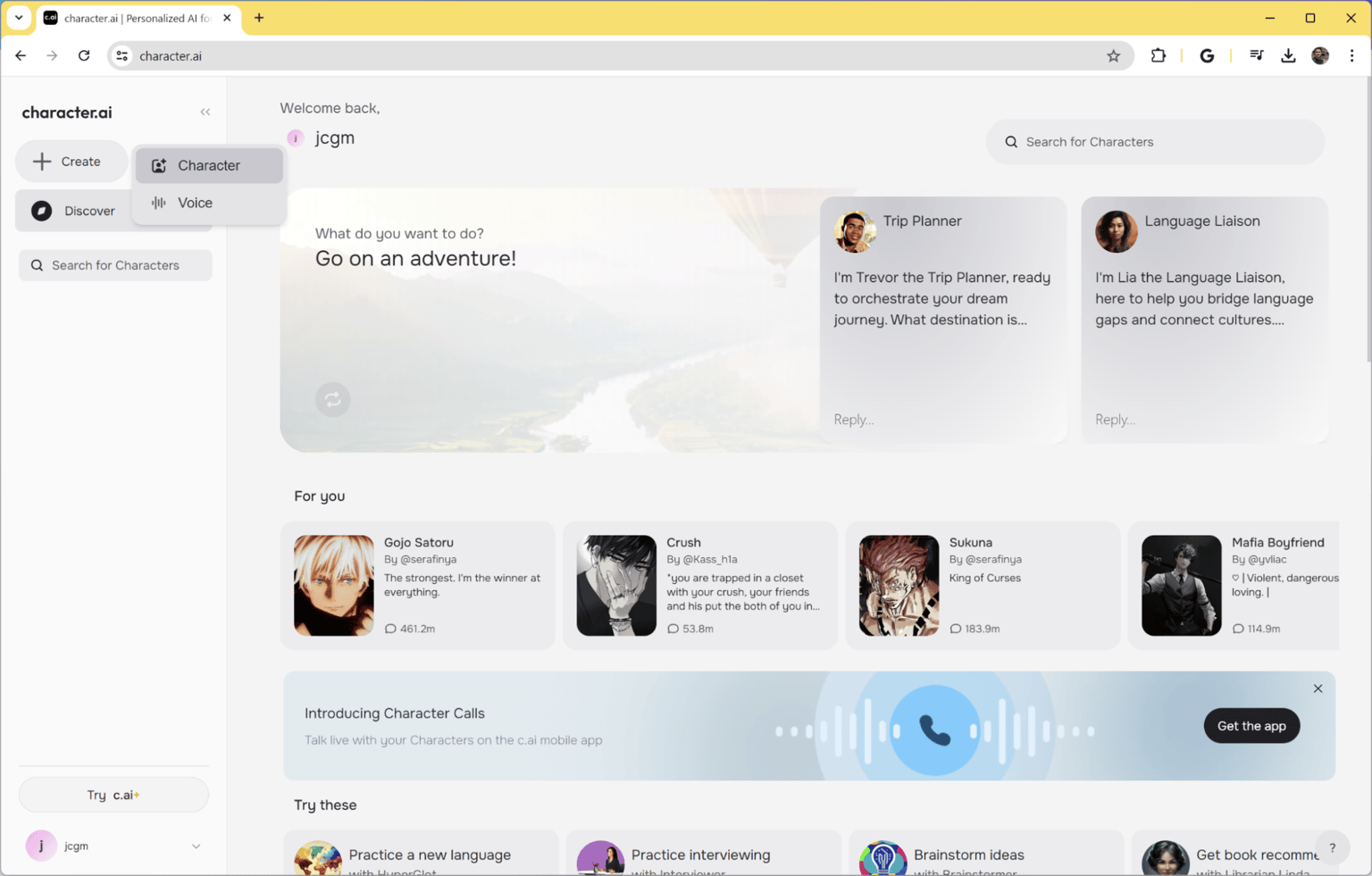Viewport: 1372px width, 876px height.
Task: Click the jcgm profile avatar in sidebar
Action: click(41, 846)
